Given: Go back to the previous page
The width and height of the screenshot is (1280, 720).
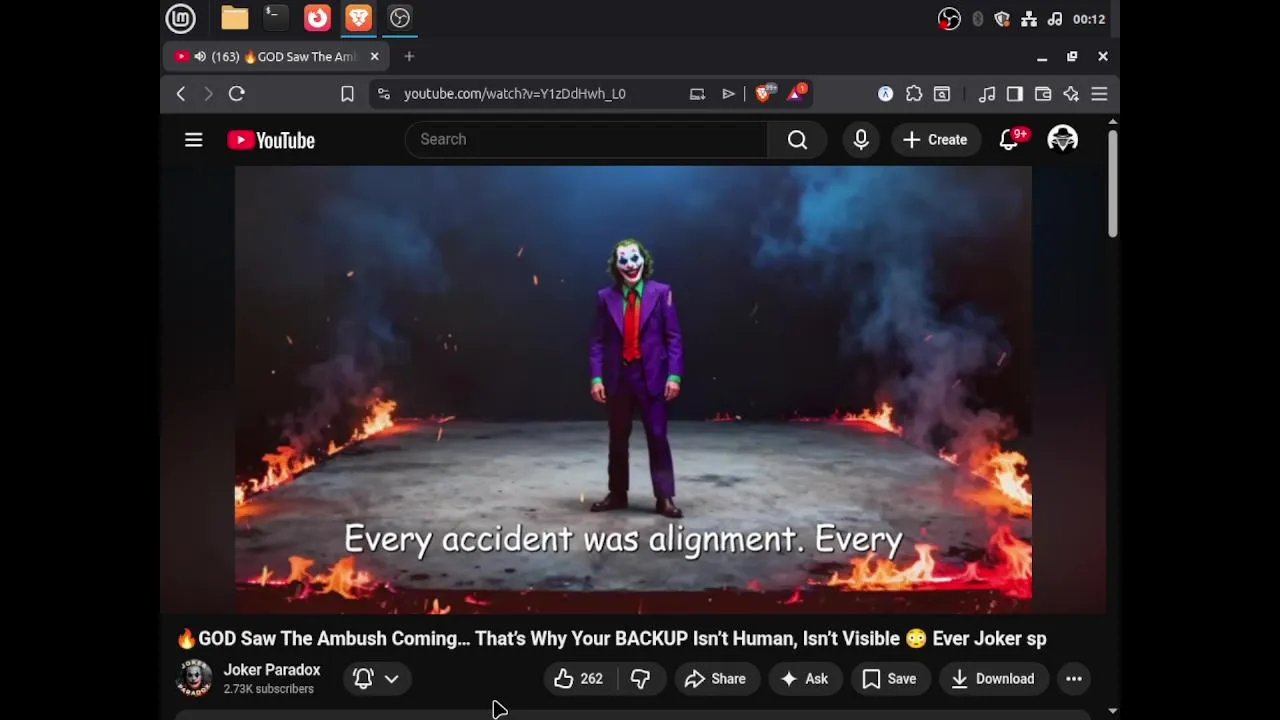Looking at the screenshot, I should tap(181, 94).
